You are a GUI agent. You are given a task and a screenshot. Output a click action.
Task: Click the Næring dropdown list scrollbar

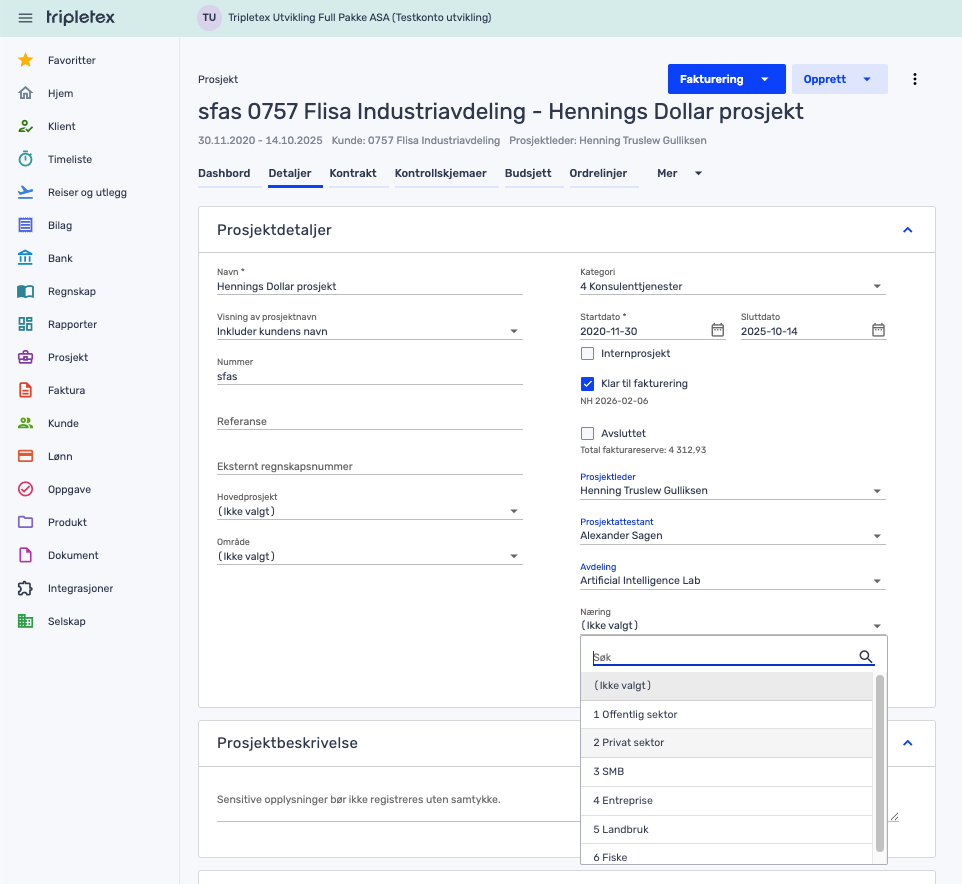pyautogui.click(x=880, y=762)
